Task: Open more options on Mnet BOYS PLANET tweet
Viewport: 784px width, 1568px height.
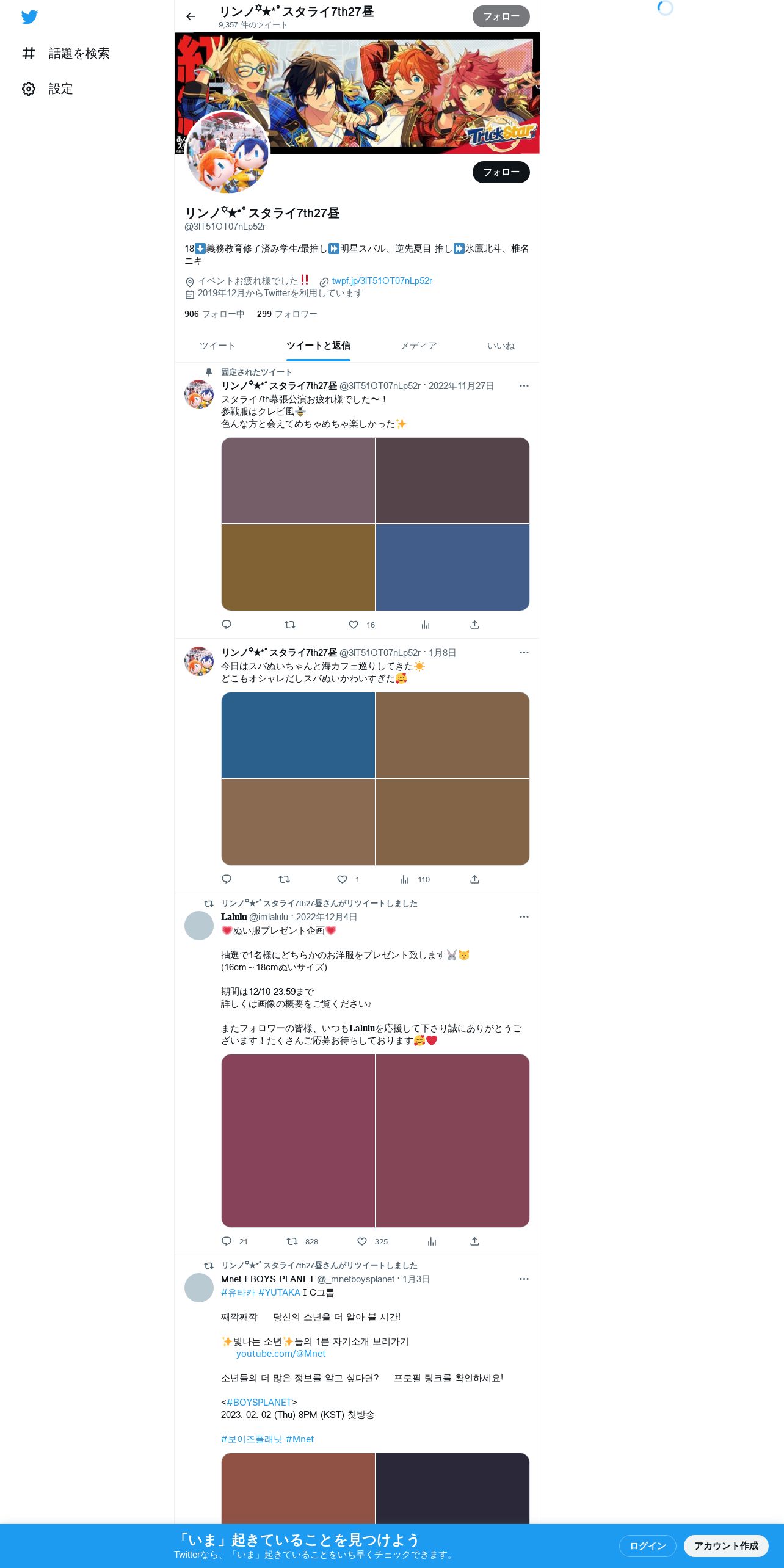Action: click(524, 1279)
